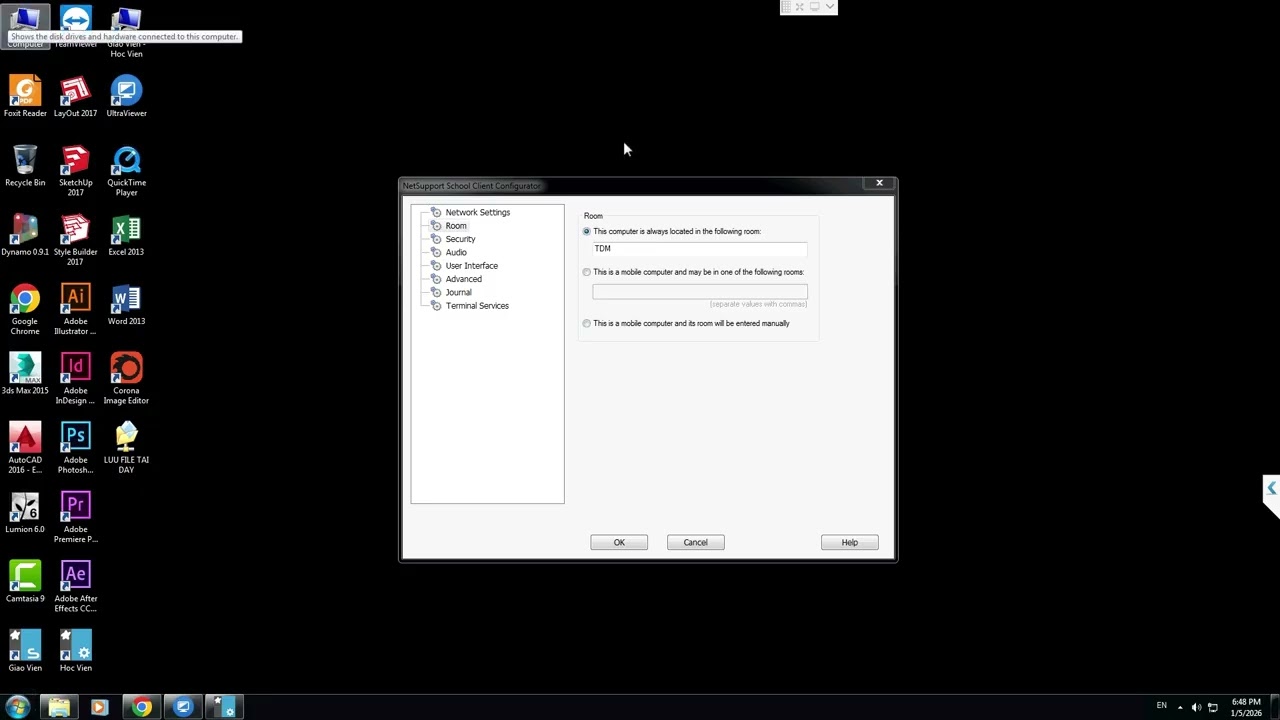Select the Recycle Bin icon
The width and height of the screenshot is (1280, 720).
click(25, 166)
